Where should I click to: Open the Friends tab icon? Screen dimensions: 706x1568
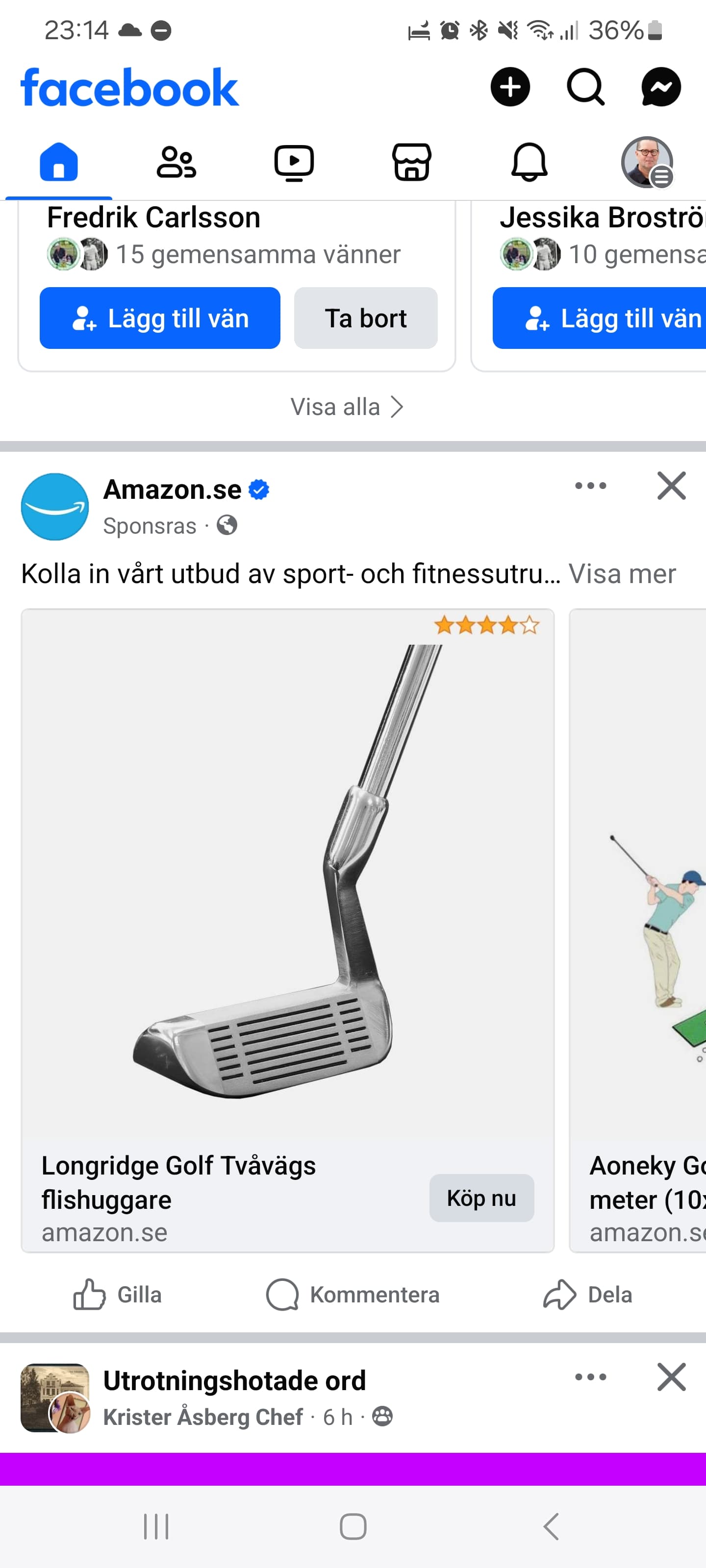pyautogui.click(x=176, y=163)
